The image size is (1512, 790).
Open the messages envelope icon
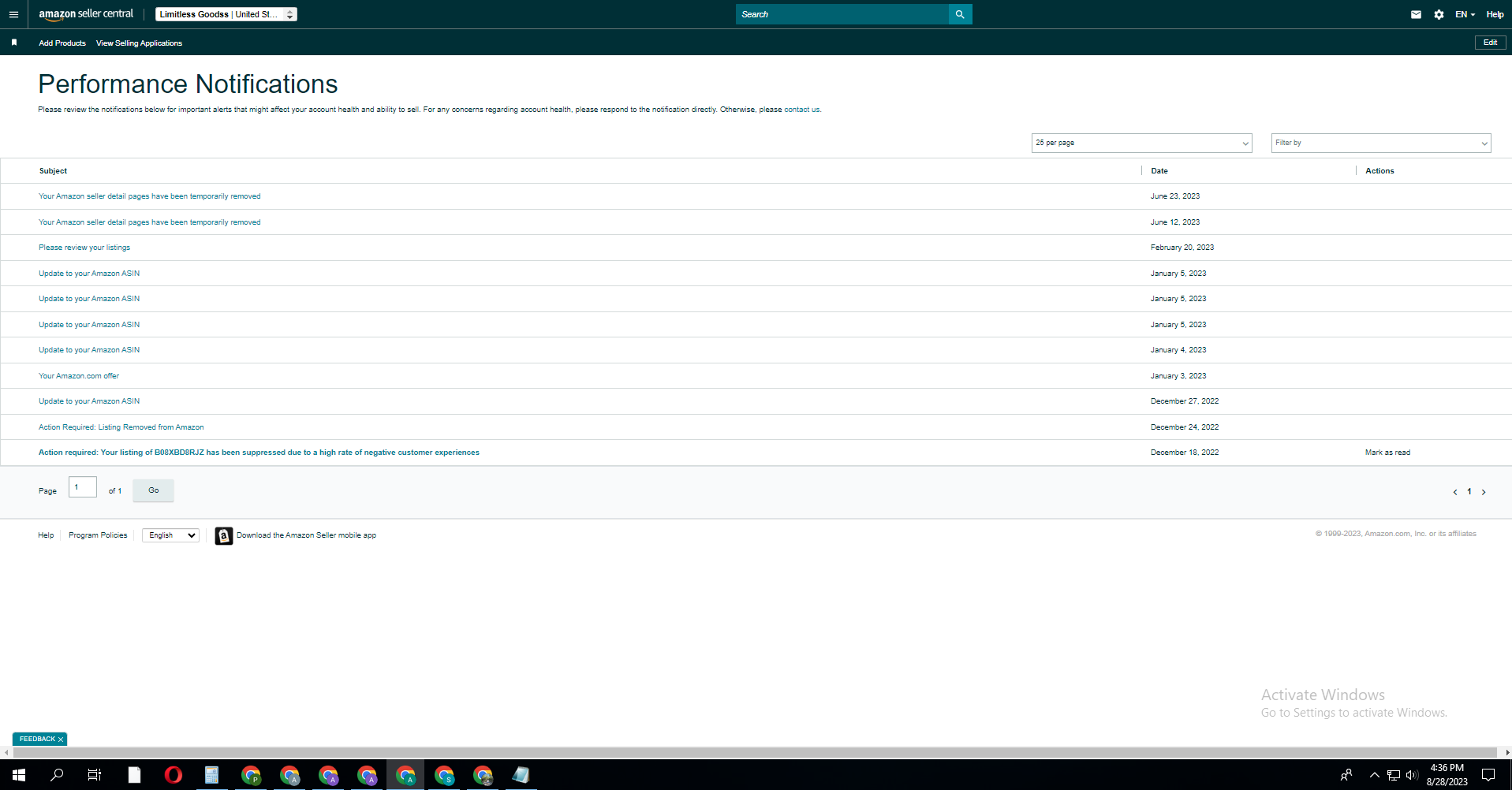(x=1416, y=14)
